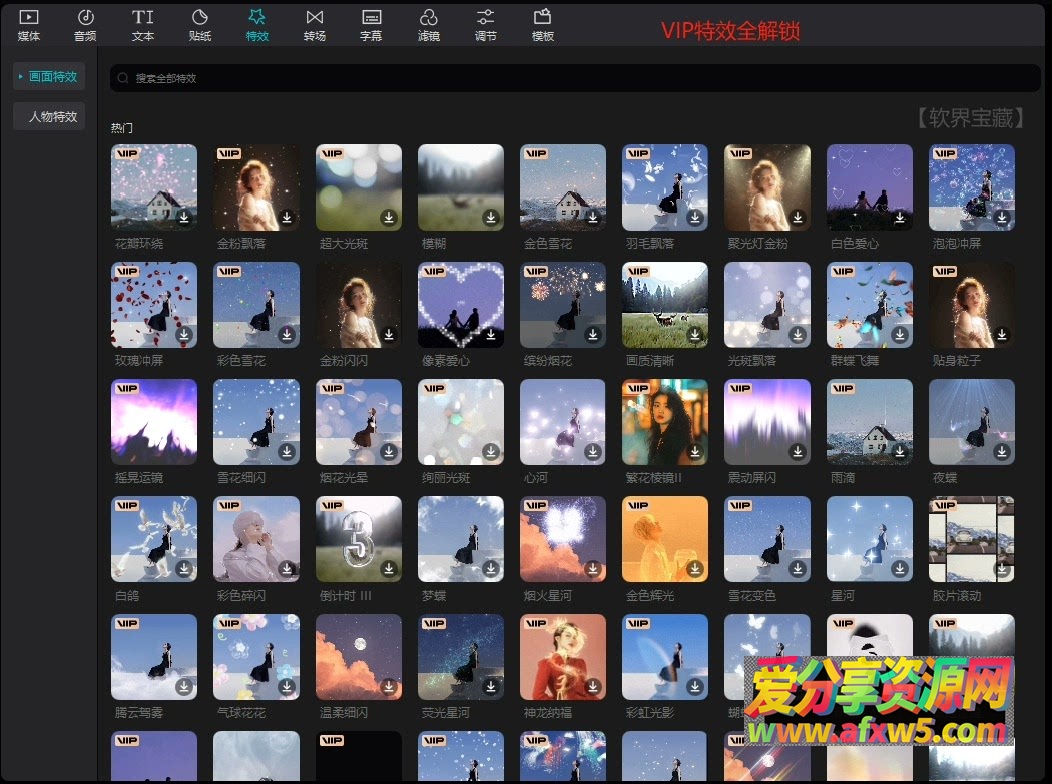Pick the 繁花棱镜II effect thumbnail
The image size is (1052, 784).
click(665, 422)
